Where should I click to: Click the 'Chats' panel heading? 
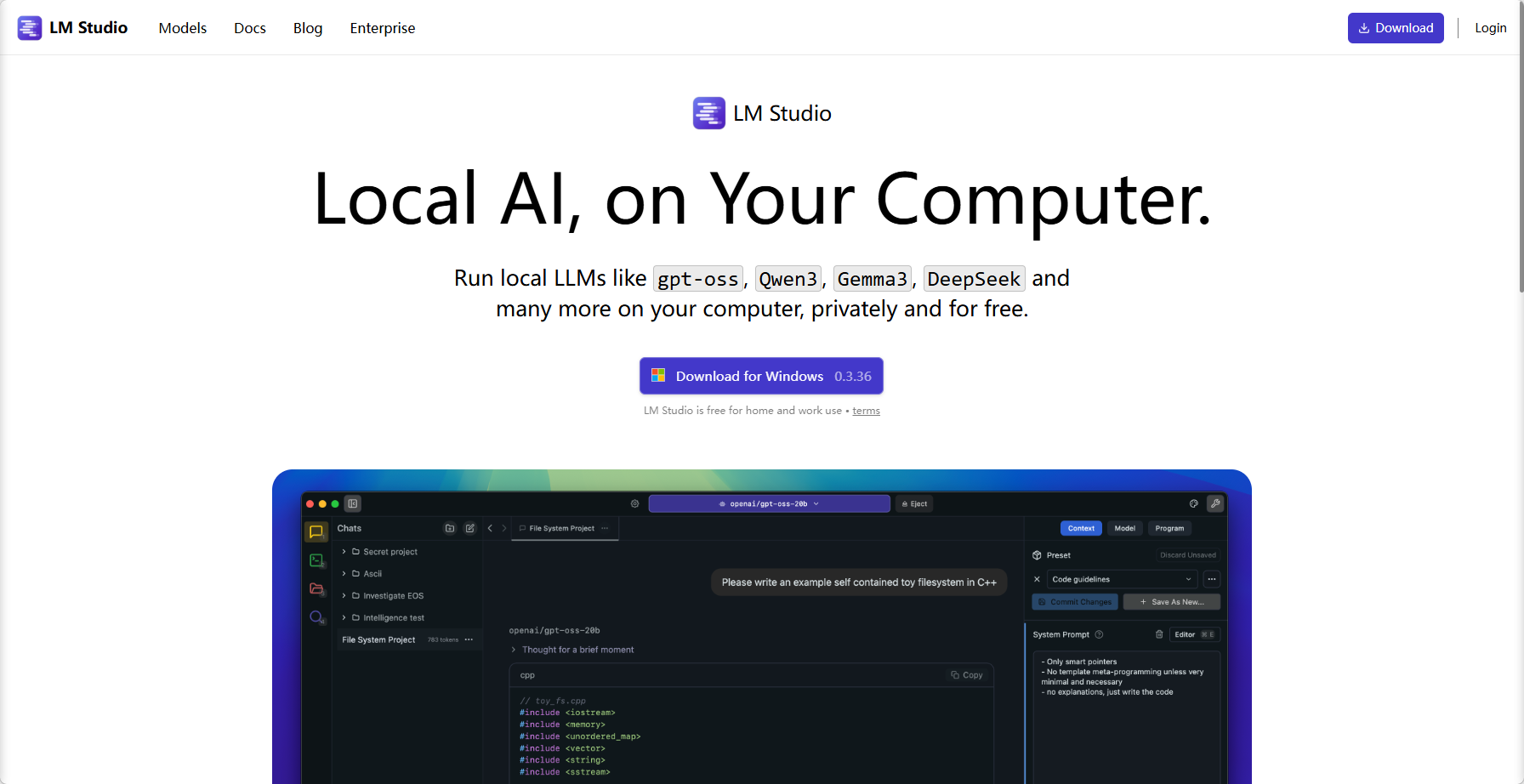click(x=350, y=528)
